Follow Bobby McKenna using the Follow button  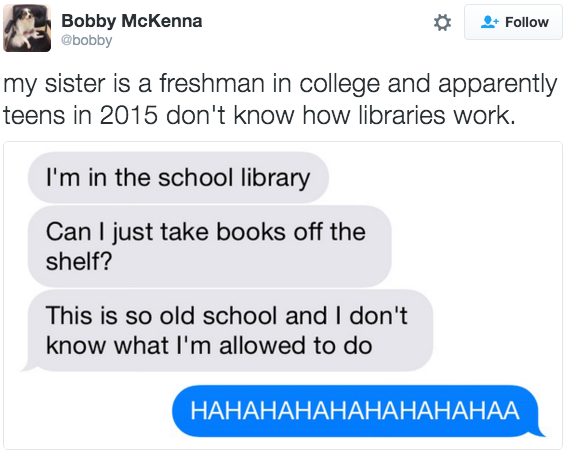(513, 22)
